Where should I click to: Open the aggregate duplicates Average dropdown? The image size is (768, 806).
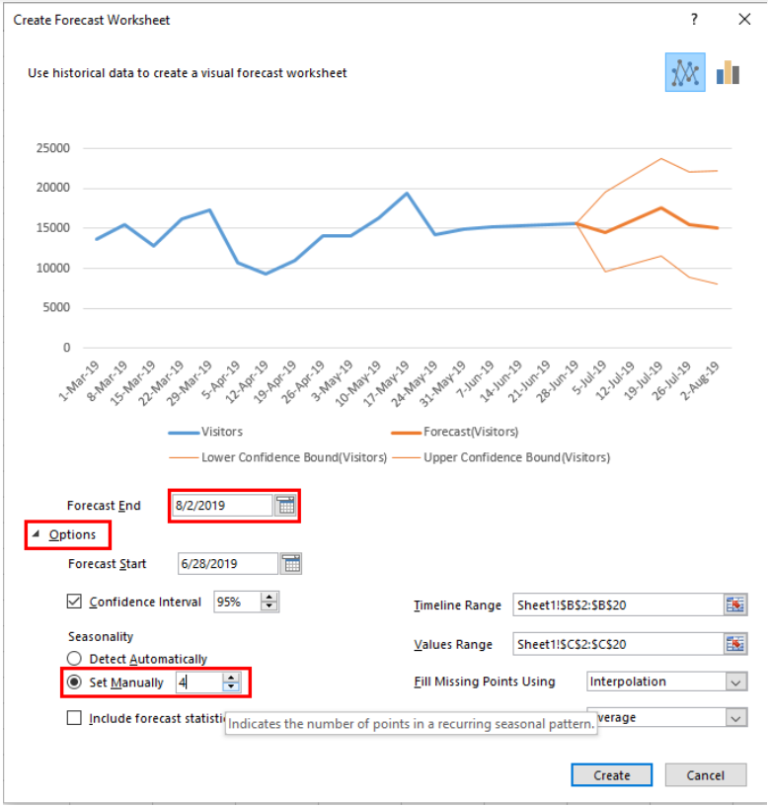tap(736, 718)
